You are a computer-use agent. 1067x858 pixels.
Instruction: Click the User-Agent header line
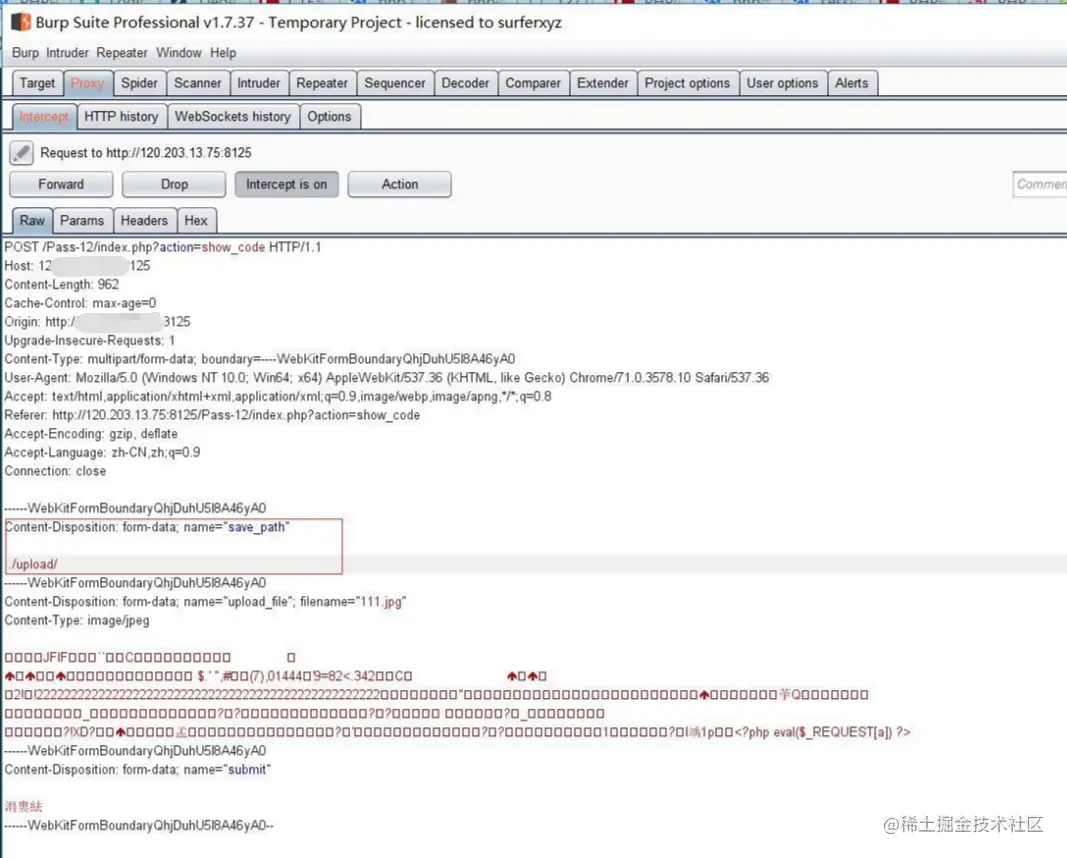pos(387,378)
